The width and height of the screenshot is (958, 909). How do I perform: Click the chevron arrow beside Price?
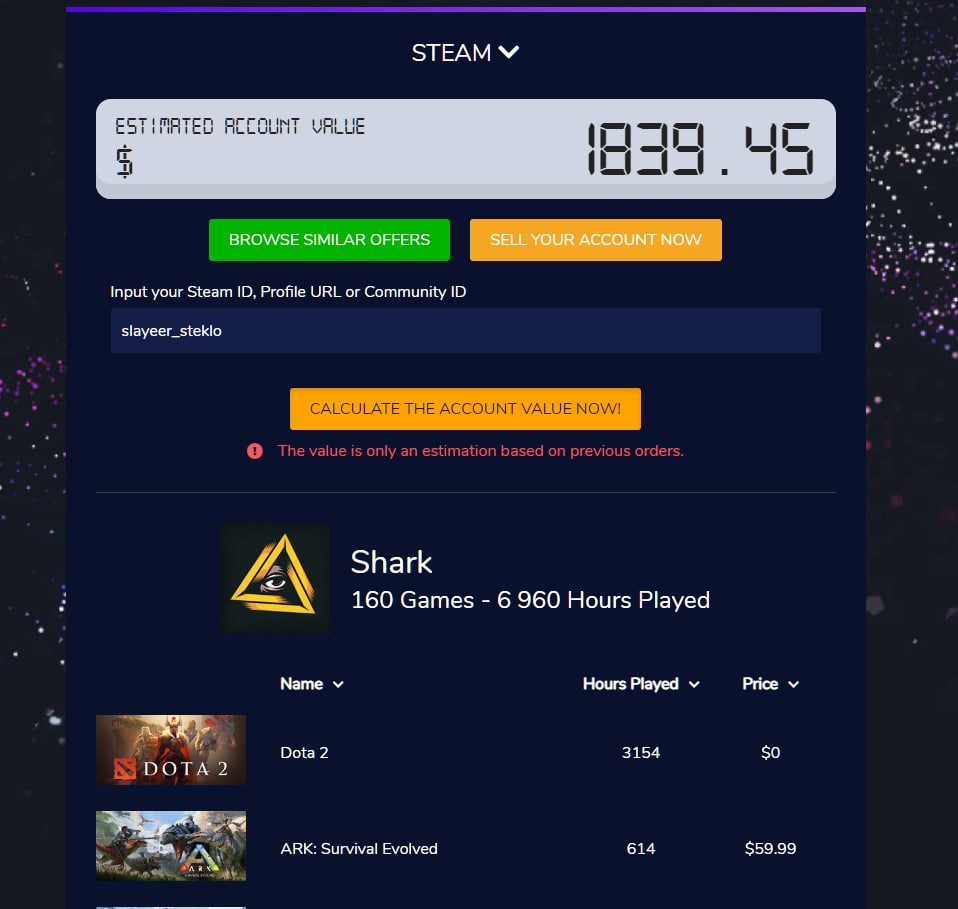[x=793, y=684]
